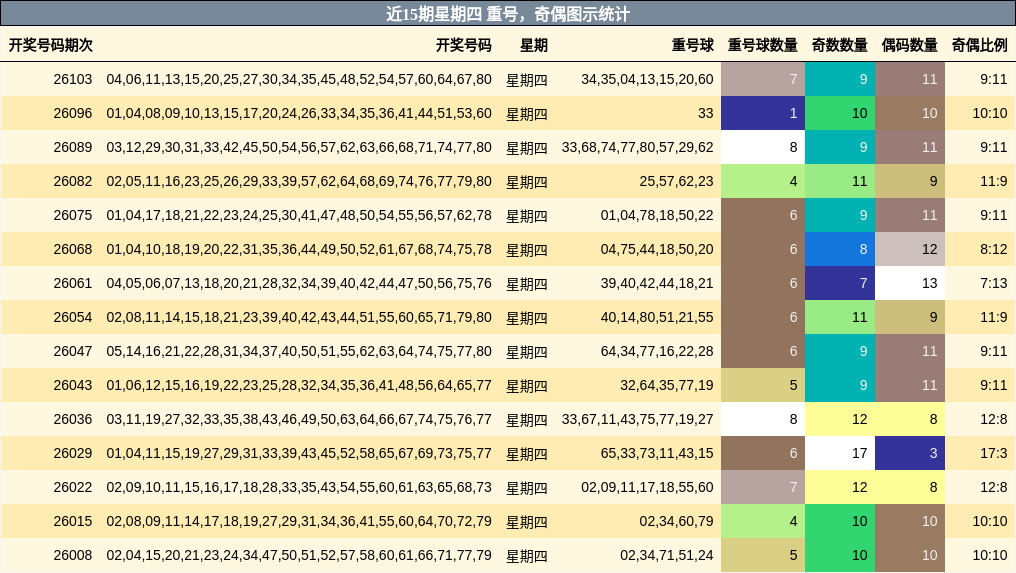This screenshot has height=573, width=1016.
Task: Select issue number 26061
Action: point(73,283)
